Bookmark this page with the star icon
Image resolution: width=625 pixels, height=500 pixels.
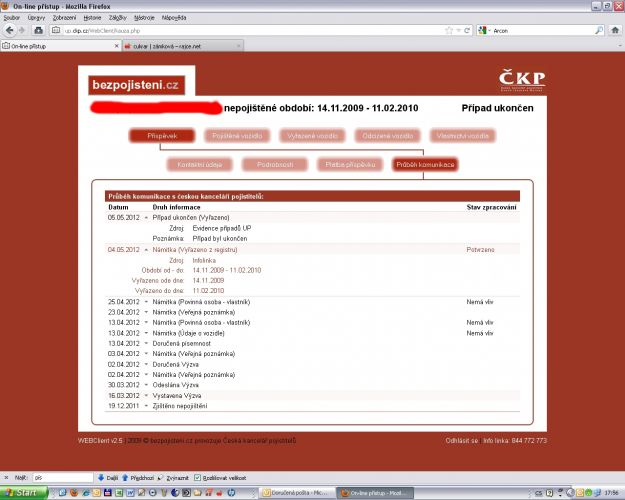pyautogui.click(x=449, y=30)
